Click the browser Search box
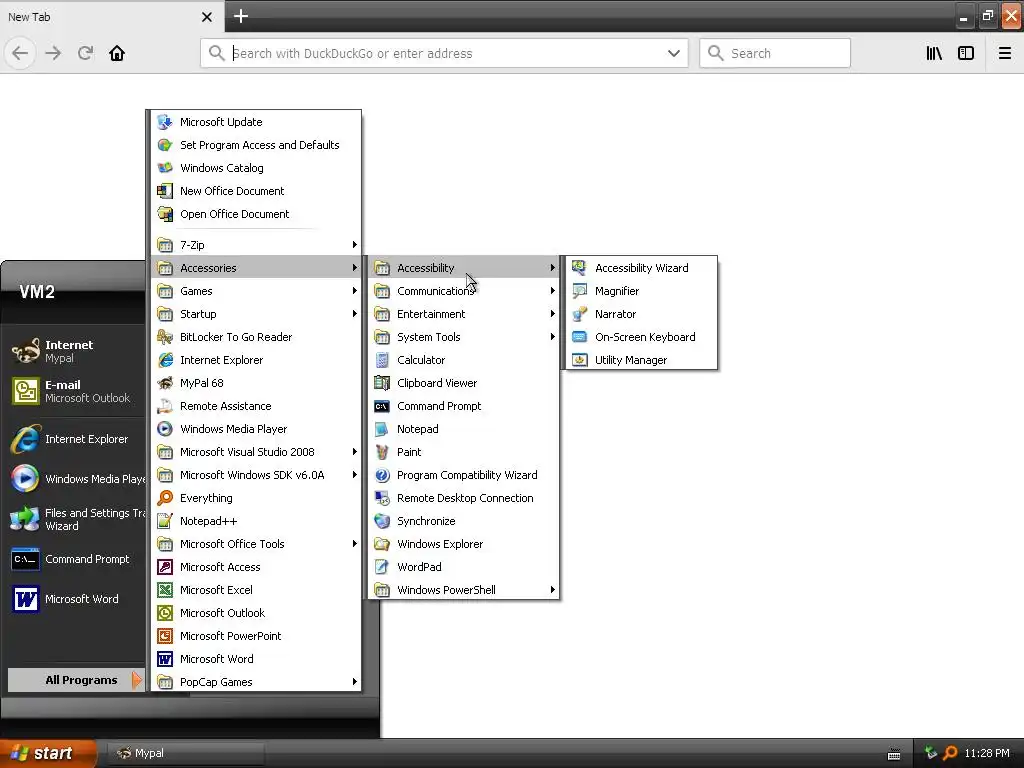 (775, 53)
